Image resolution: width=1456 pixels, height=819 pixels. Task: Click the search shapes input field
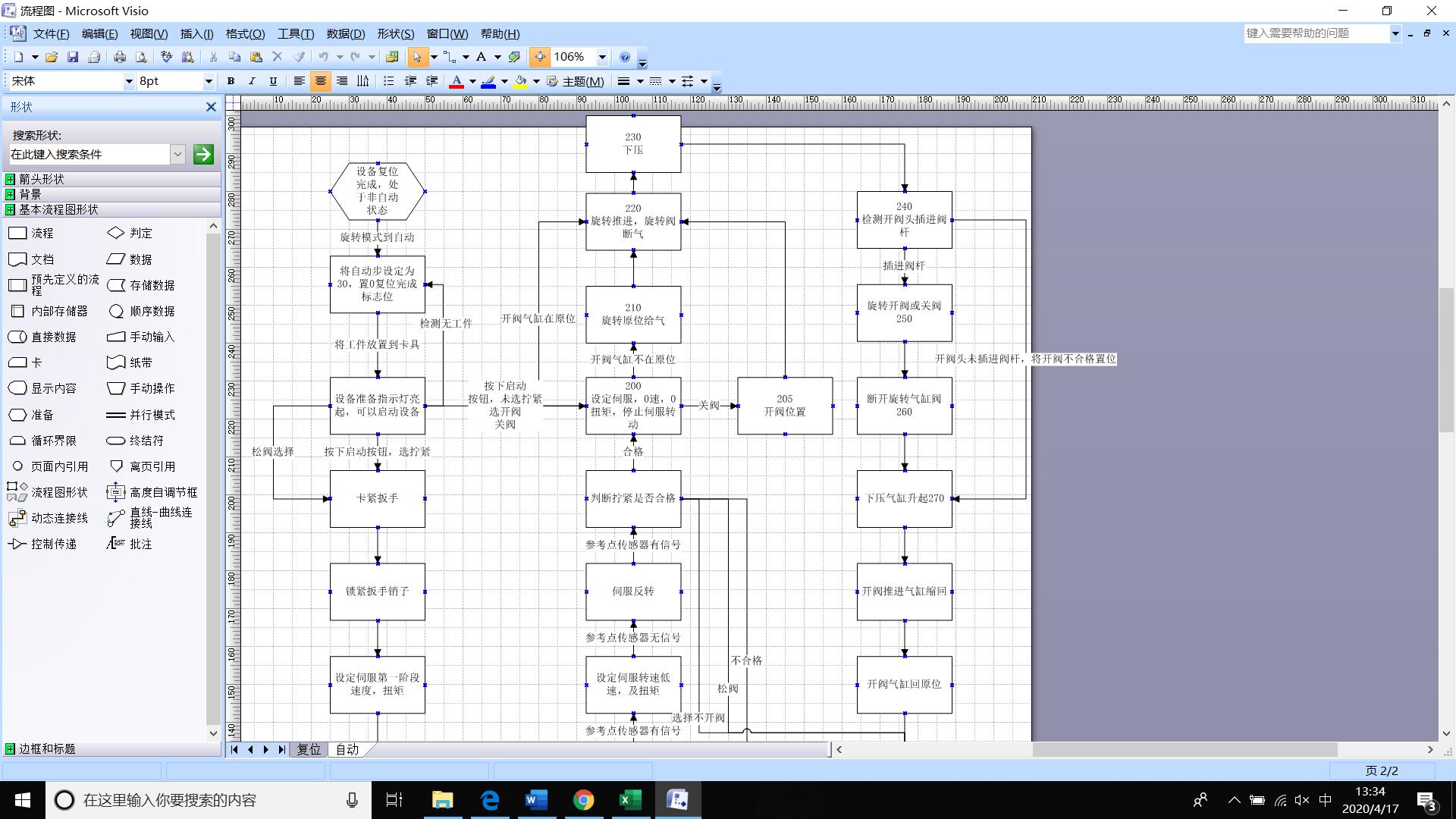coord(89,154)
